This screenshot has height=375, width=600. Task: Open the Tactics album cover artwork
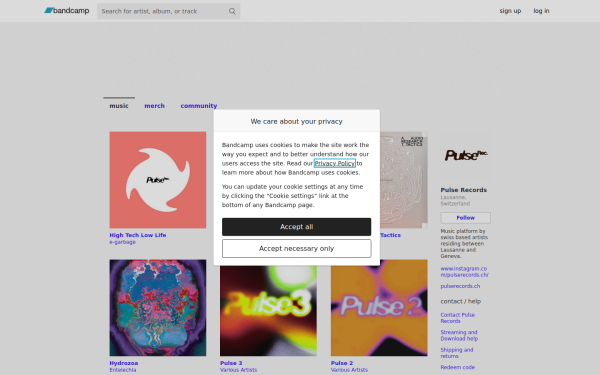[x=404, y=180]
